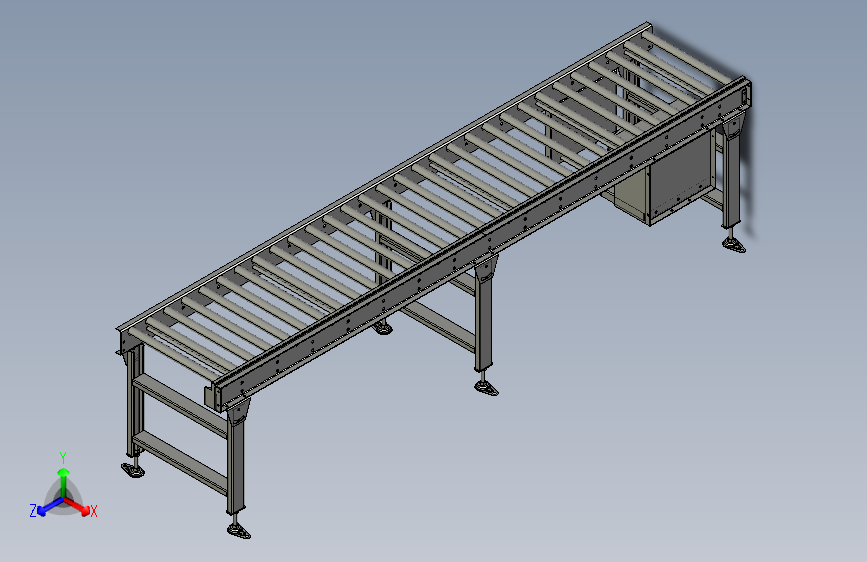Click the blue Z axis of the orientation triad
The height and width of the screenshot is (562, 867).
coord(50,507)
